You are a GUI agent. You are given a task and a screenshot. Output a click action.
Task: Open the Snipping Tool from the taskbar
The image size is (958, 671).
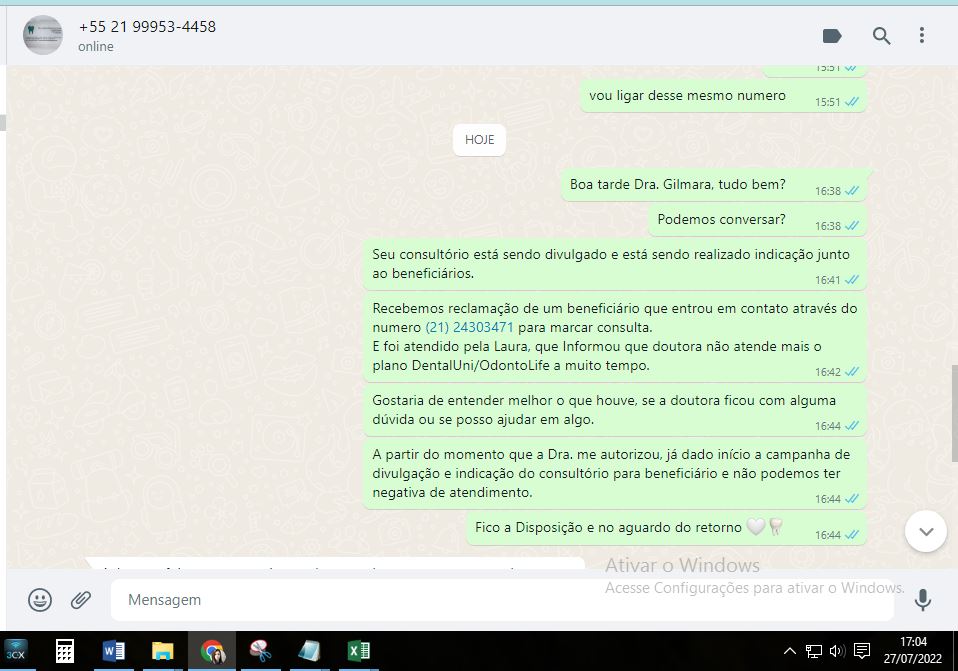click(261, 652)
